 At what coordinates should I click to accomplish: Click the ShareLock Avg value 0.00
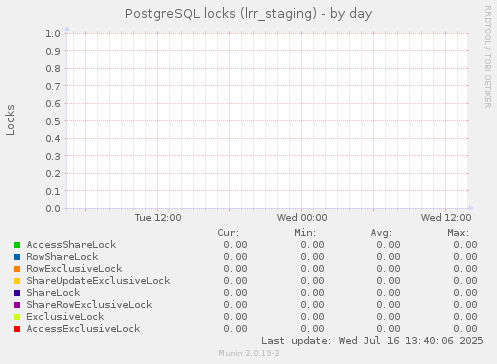(x=388, y=293)
